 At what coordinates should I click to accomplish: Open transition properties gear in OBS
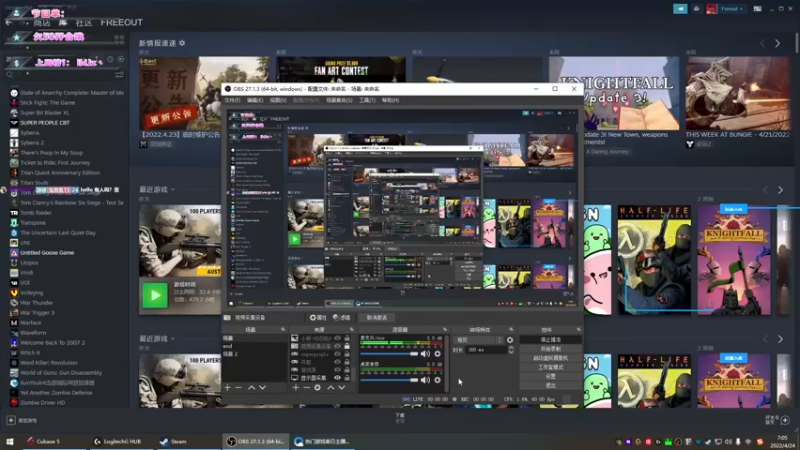point(510,340)
